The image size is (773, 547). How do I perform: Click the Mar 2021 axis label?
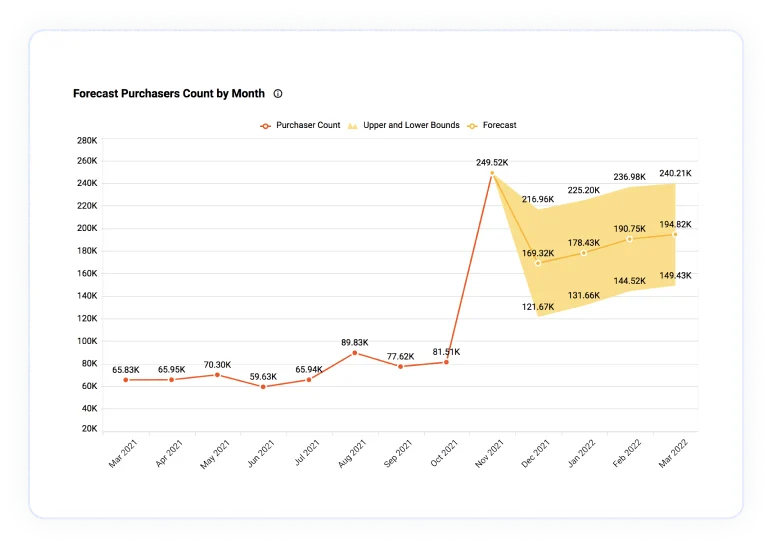123,453
